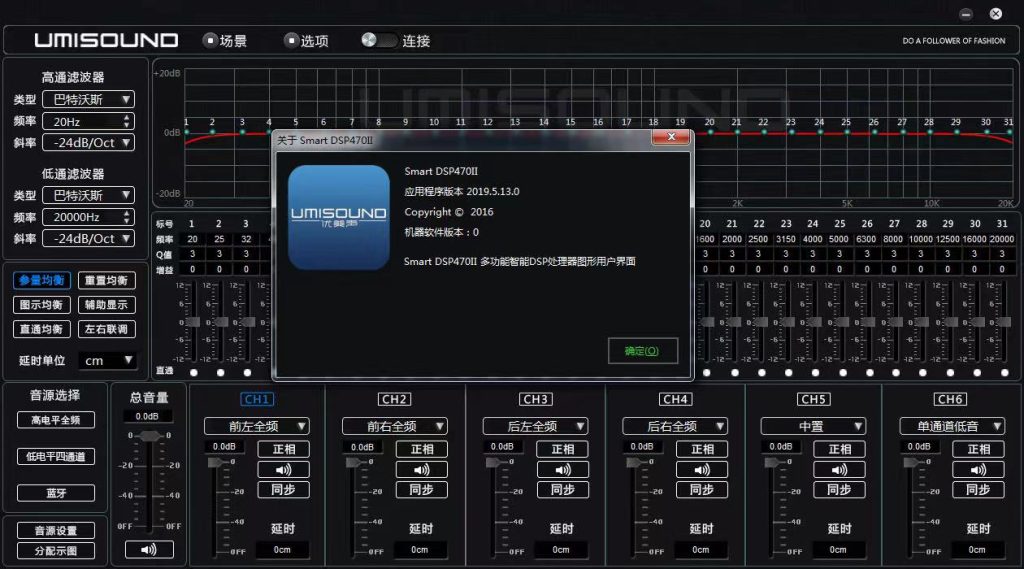Click CH1 同步 sync button

point(283,490)
